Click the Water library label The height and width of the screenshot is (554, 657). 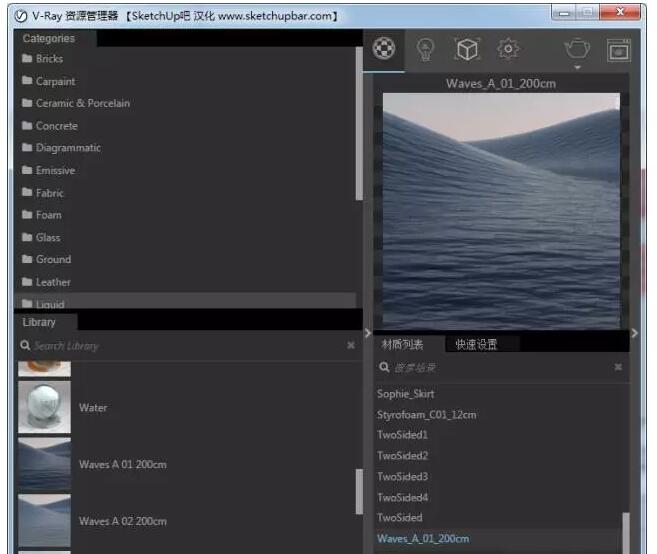[93, 408]
